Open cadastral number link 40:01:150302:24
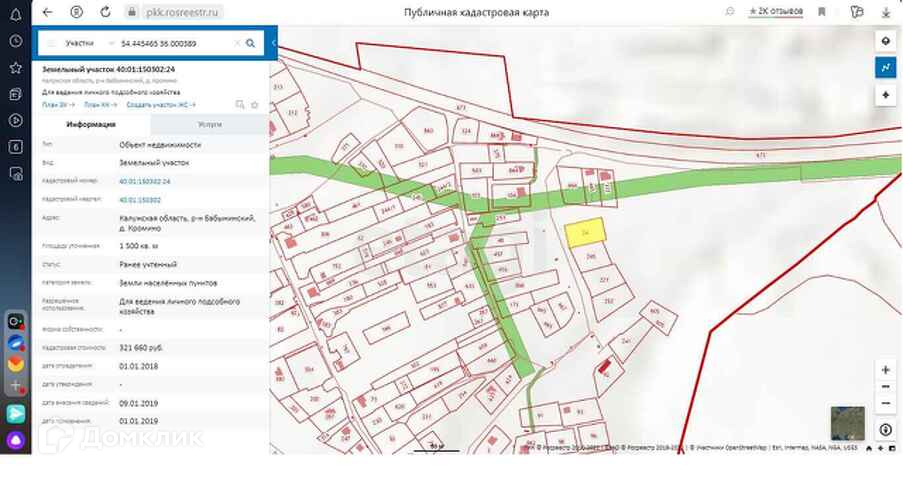The width and height of the screenshot is (903, 480). [x=145, y=182]
